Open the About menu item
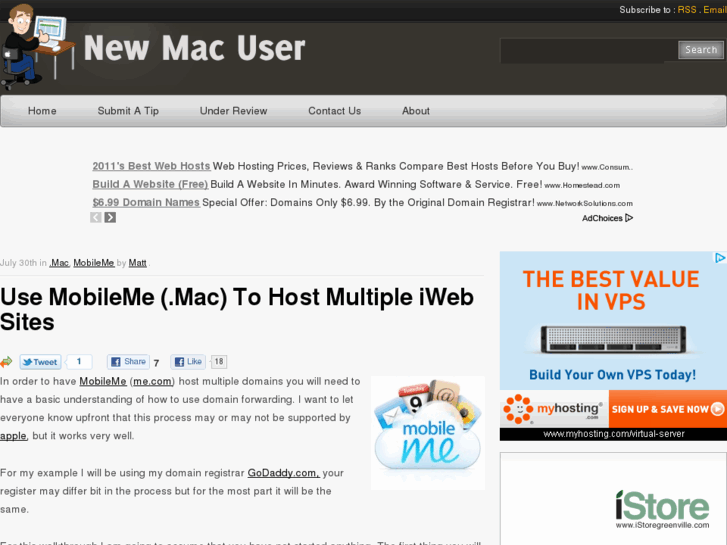This screenshot has width=727, height=545. (416, 111)
